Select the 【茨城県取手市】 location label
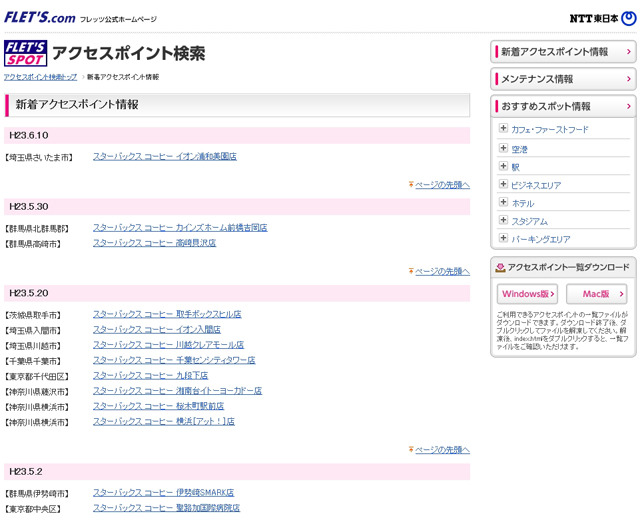Viewport: 640px width, 530px height. [33, 315]
